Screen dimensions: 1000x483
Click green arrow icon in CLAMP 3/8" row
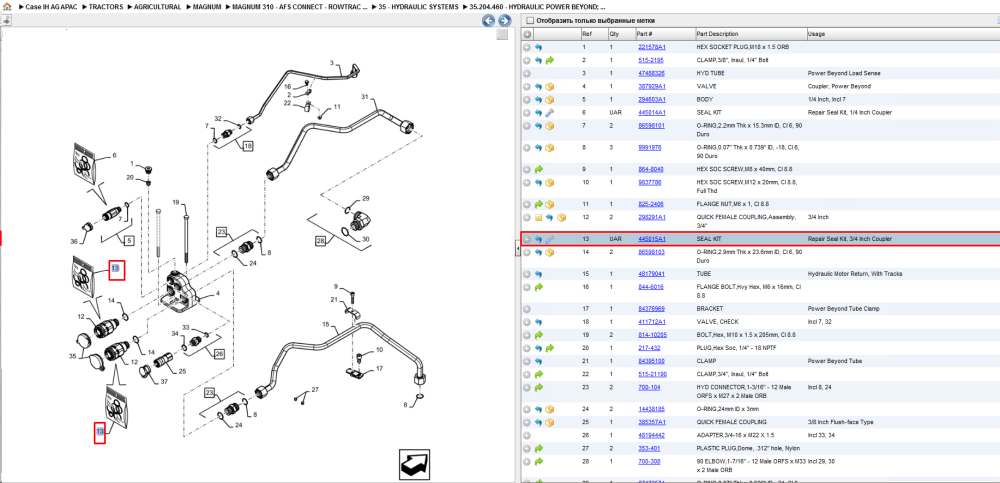(x=549, y=61)
